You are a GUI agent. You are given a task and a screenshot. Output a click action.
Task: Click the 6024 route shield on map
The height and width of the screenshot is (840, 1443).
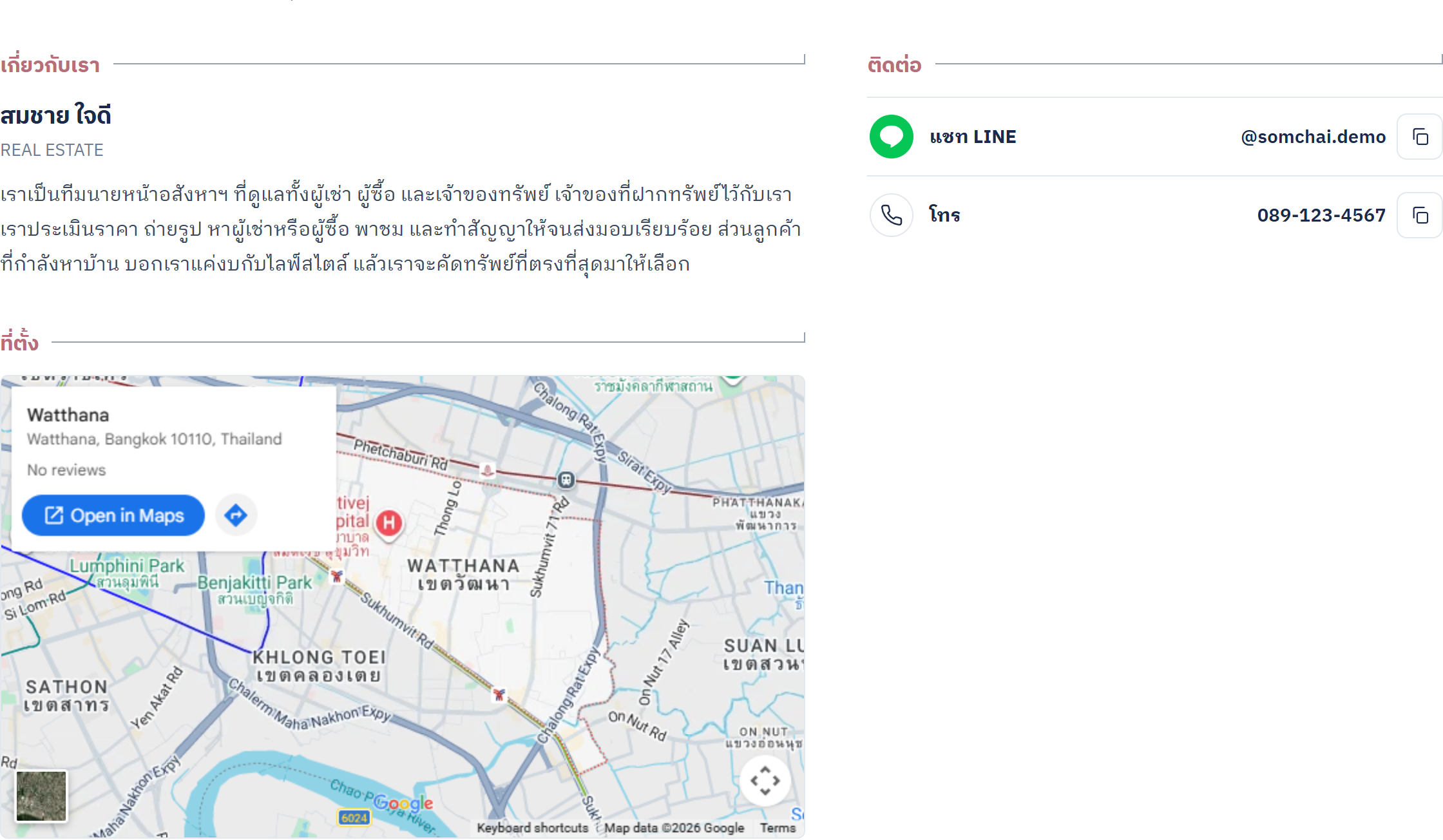[354, 818]
